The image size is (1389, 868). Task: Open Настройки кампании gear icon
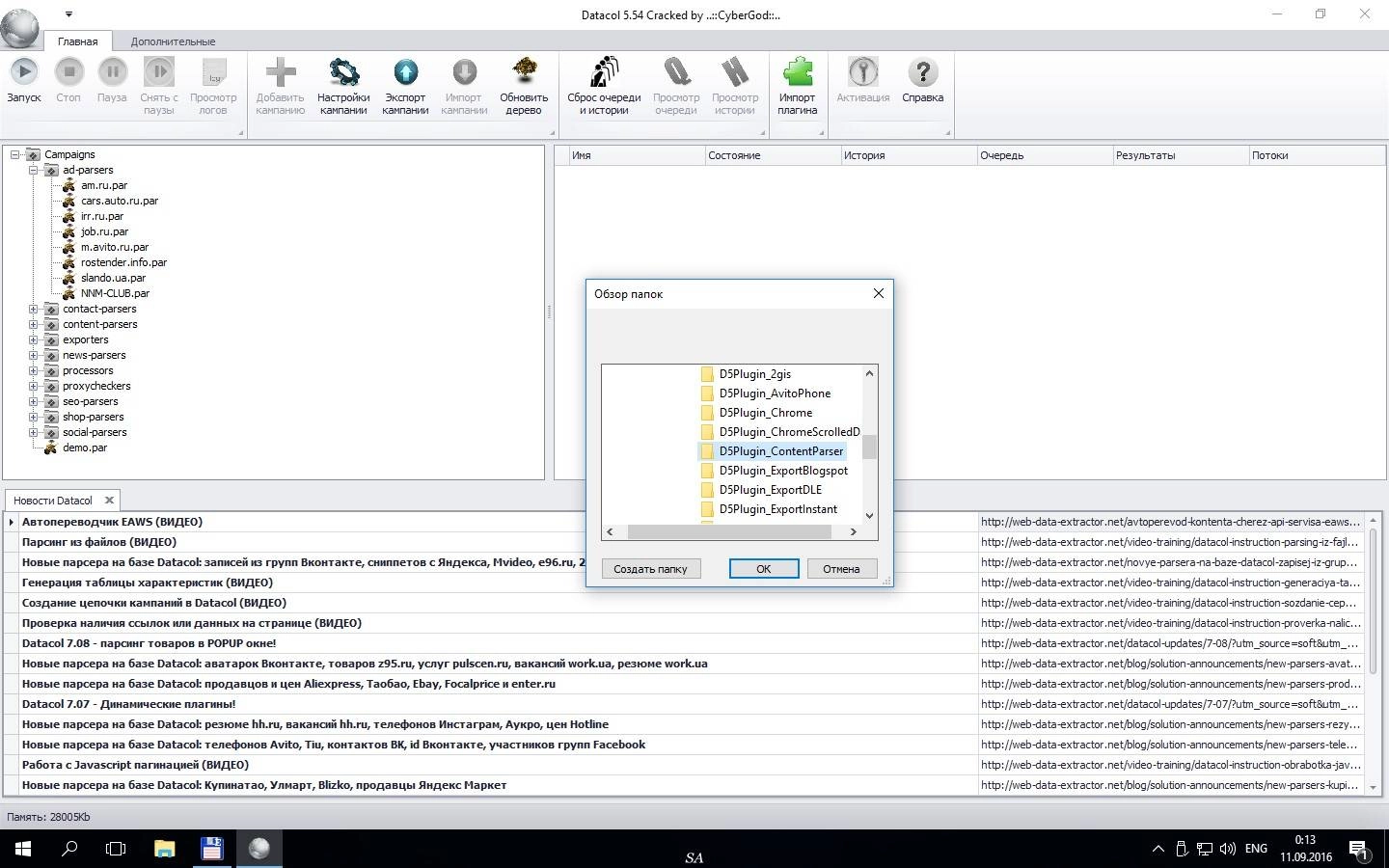click(343, 72)
